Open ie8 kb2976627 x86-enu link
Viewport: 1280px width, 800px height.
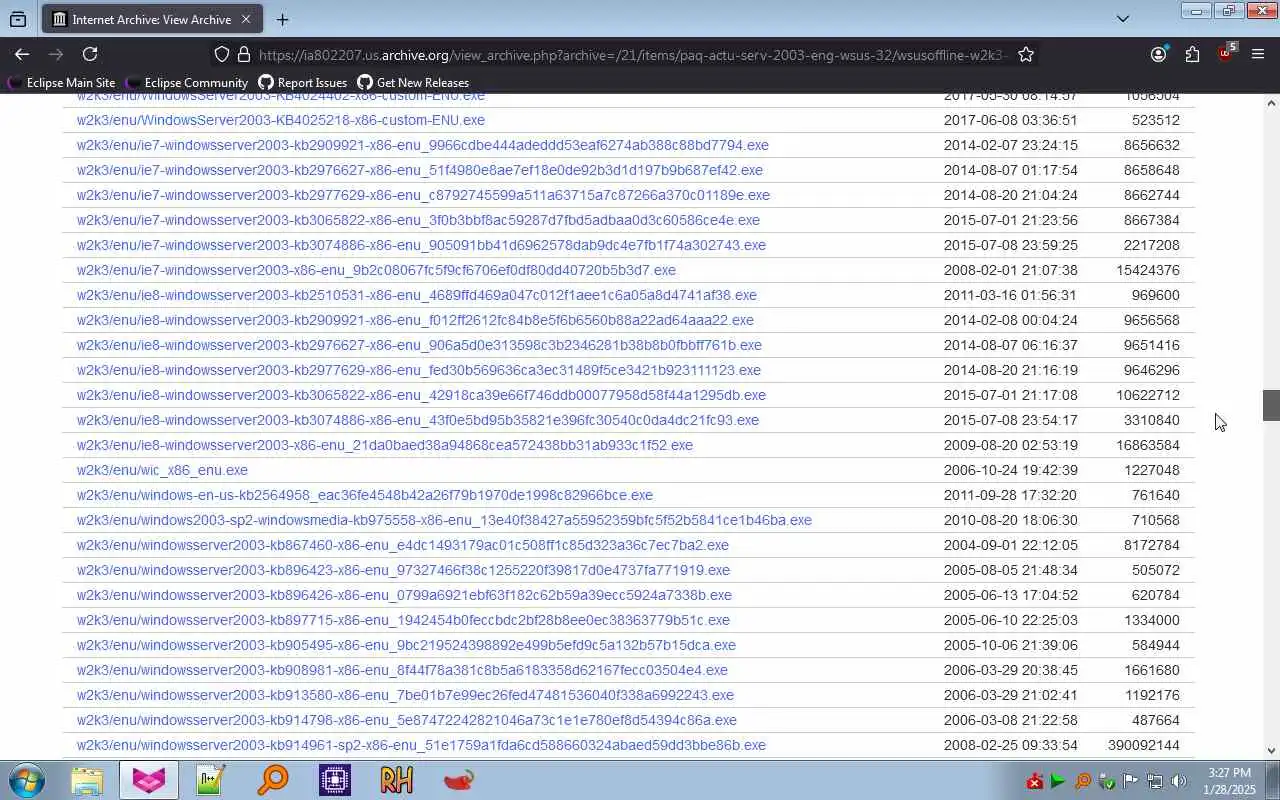pos(419,345)
